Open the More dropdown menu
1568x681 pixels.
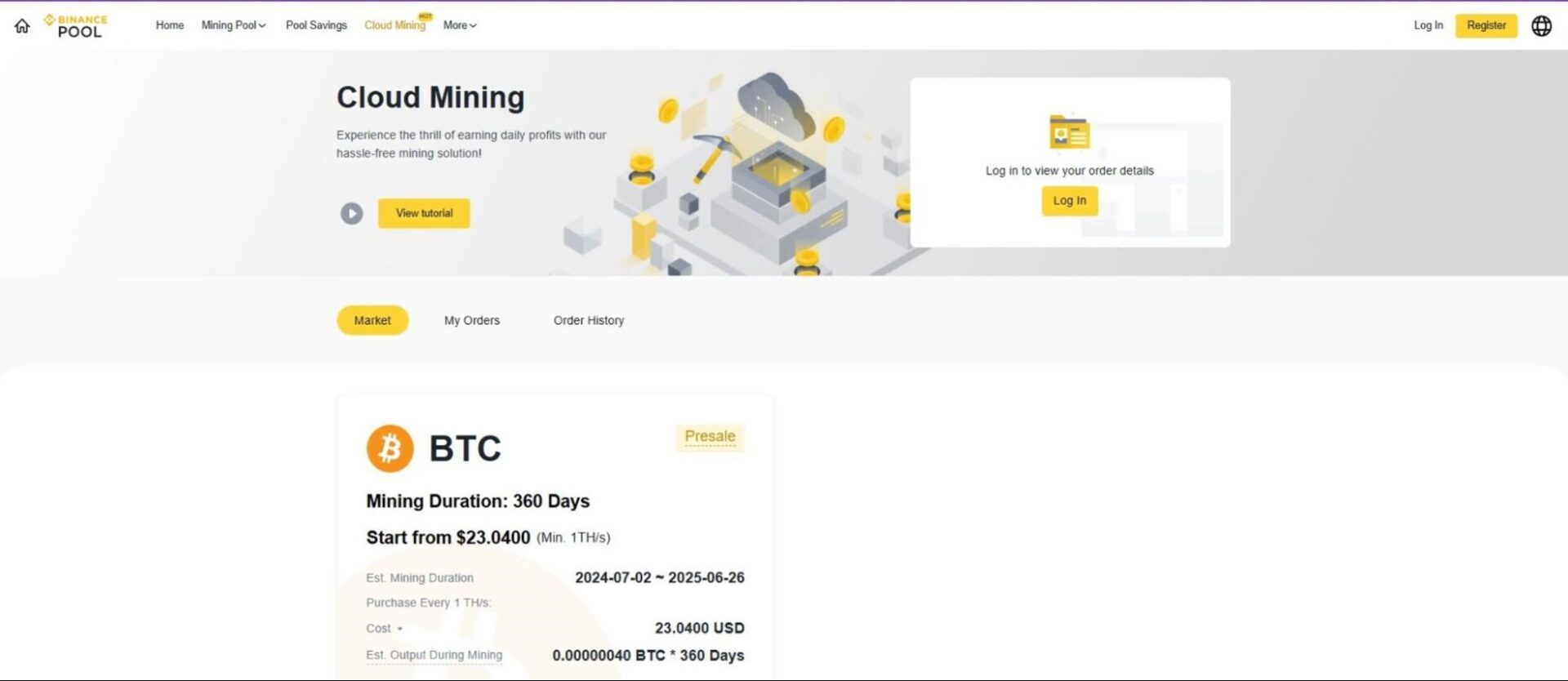(459, 25)
